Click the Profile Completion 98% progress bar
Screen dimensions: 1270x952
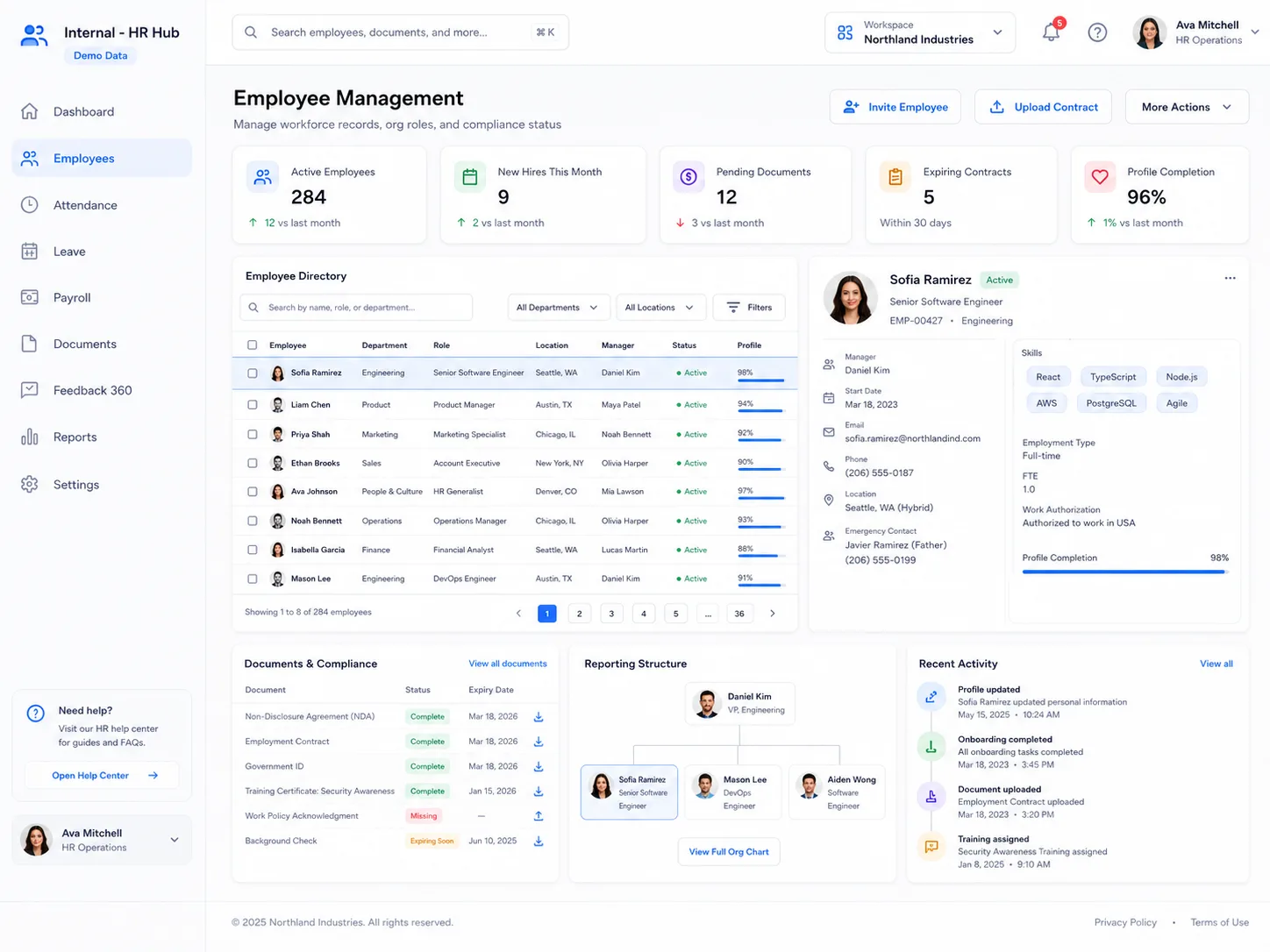[1125, 572]
